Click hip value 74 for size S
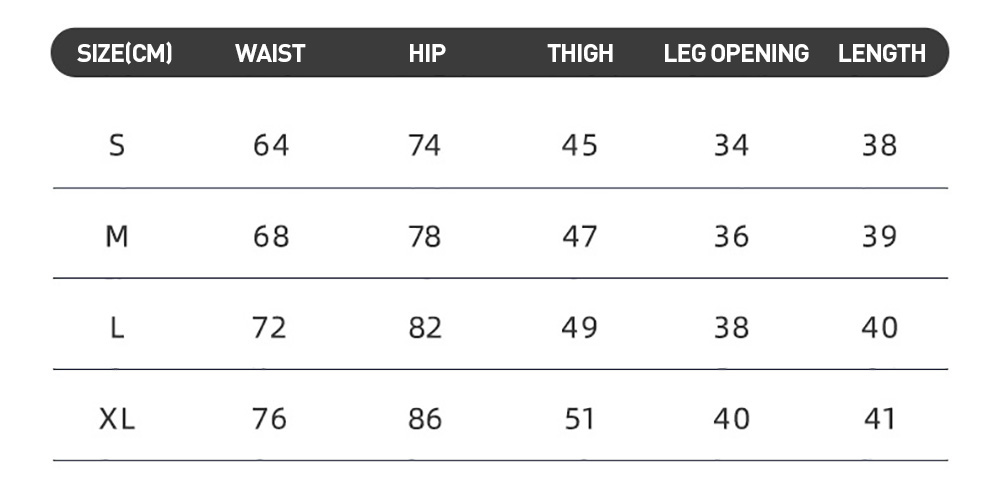 tap(424, 145)
